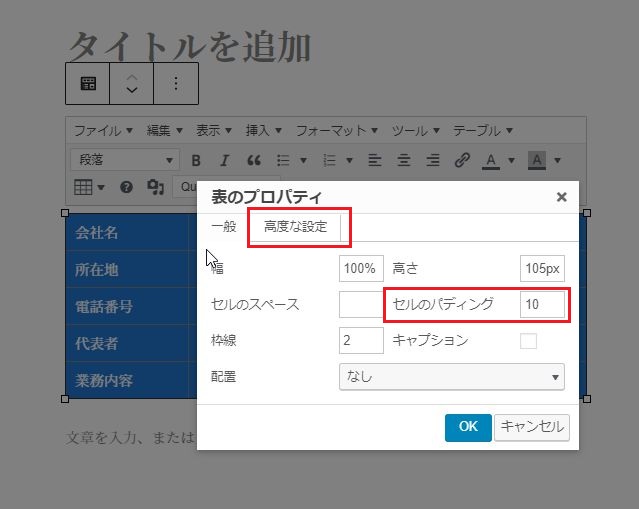Viewport: 639px width, 509px height.
Task: Open the フォーマット menu
Action: (337, 131)
